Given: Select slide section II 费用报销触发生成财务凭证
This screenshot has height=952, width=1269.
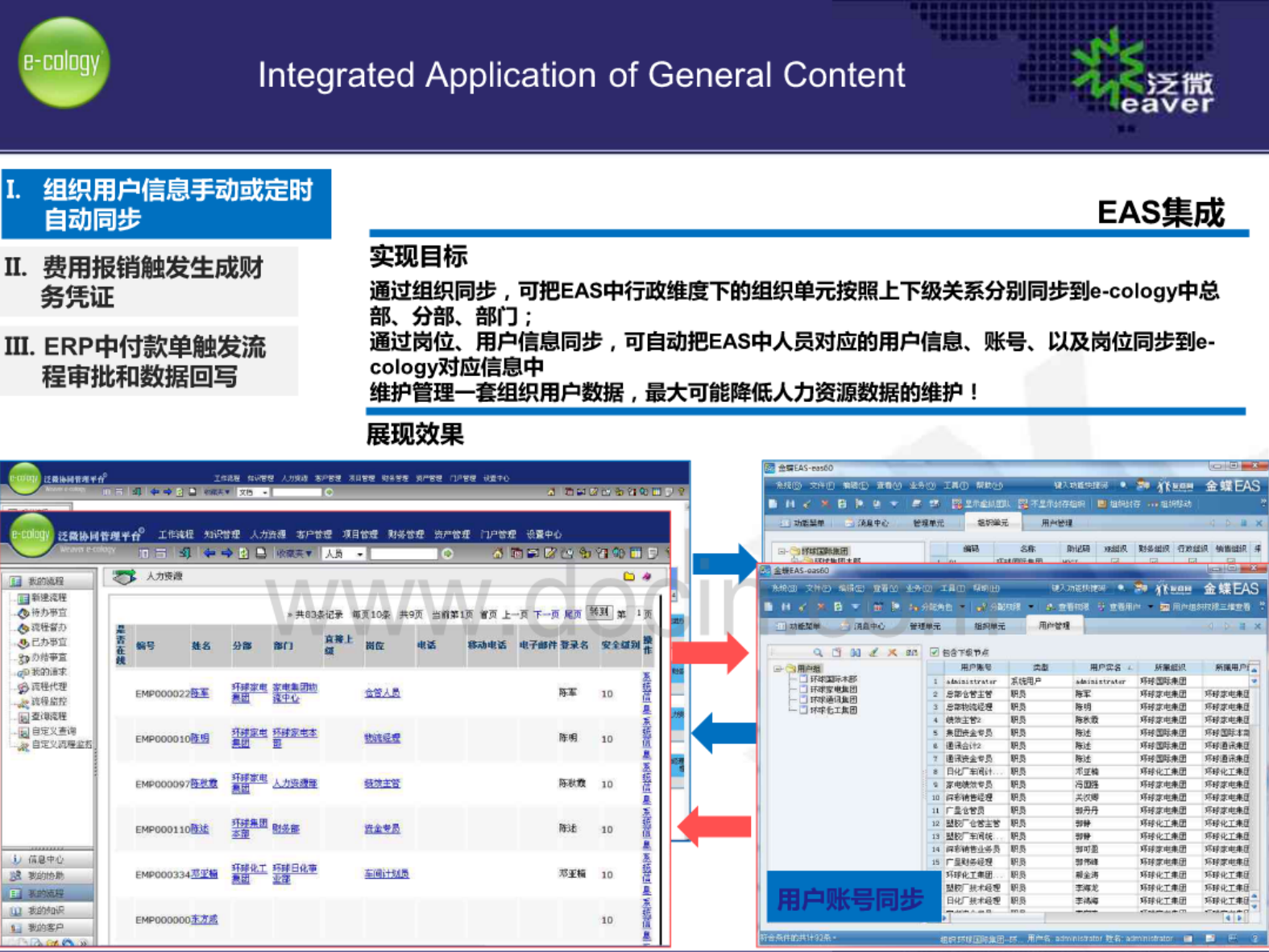Looking at the screenshot, I should pos(149,282).
